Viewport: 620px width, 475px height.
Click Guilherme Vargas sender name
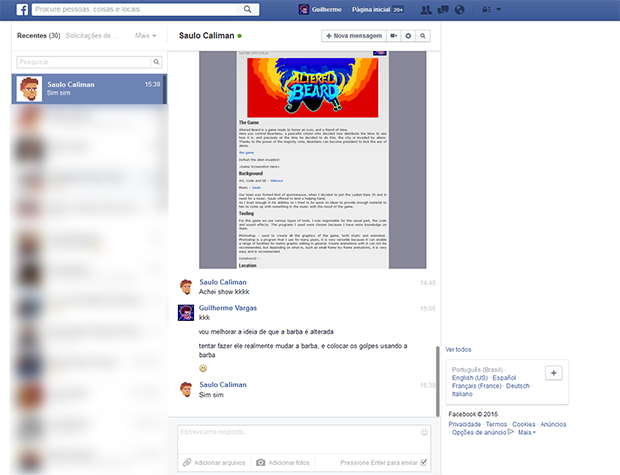click(x=228, y=308)
